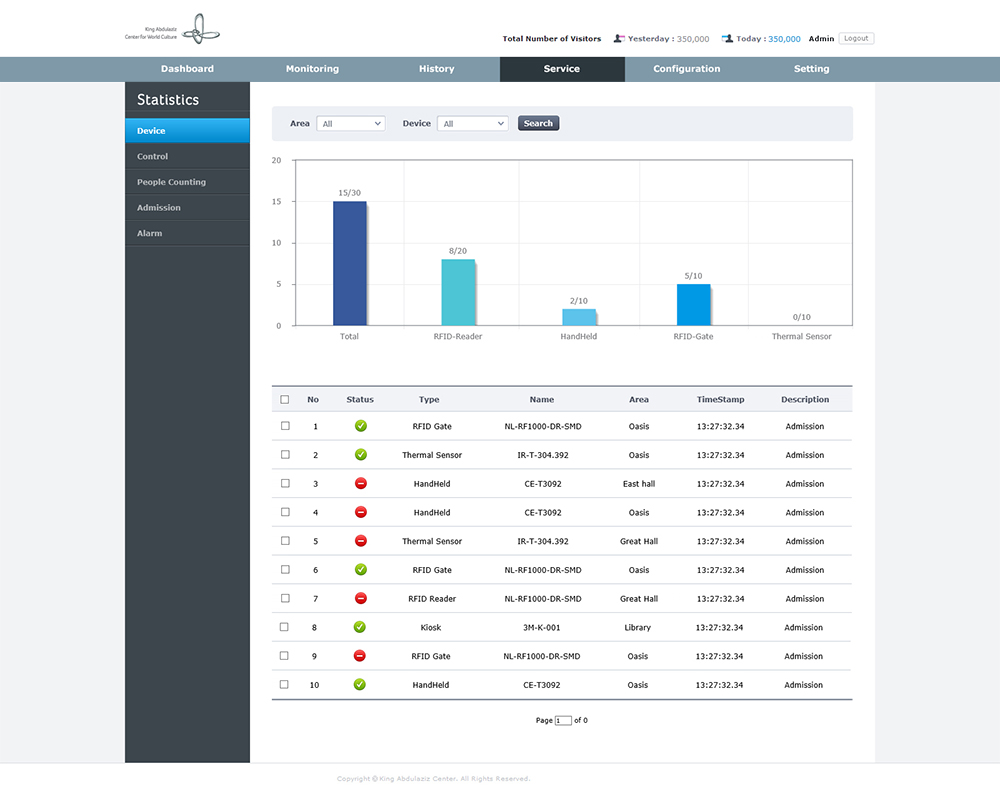
Task: Check the checkbox for row 2
Action: pyautogui.click(x=285, y=455)
